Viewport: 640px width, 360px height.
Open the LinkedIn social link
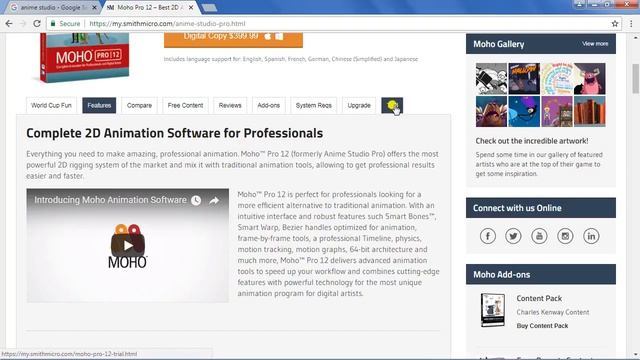(x=591, y=236)
